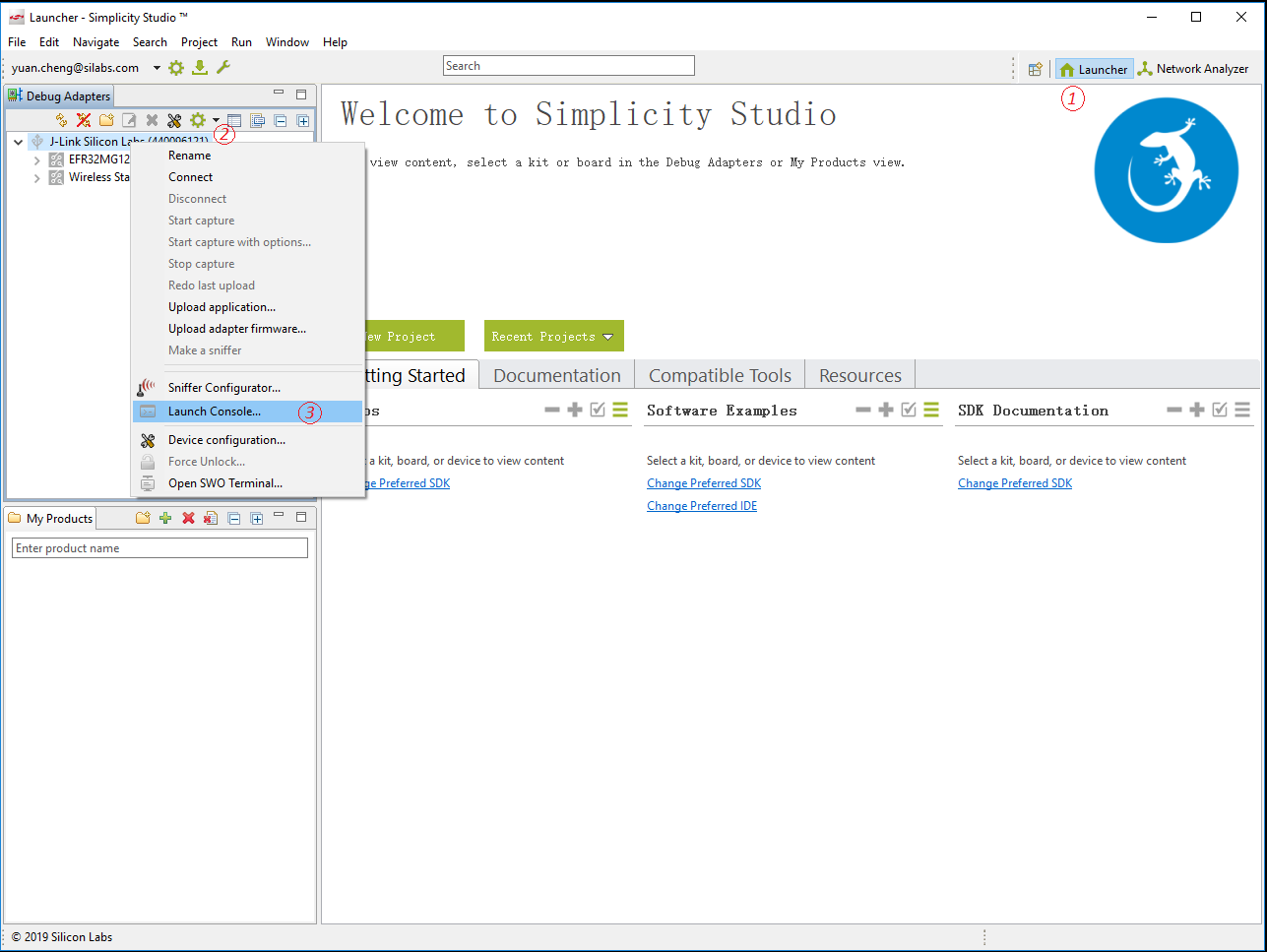Click the red-crossed icon in Debug Adapters toolbar
Viewport: 1267px width, 952px height.
[84, 120]
